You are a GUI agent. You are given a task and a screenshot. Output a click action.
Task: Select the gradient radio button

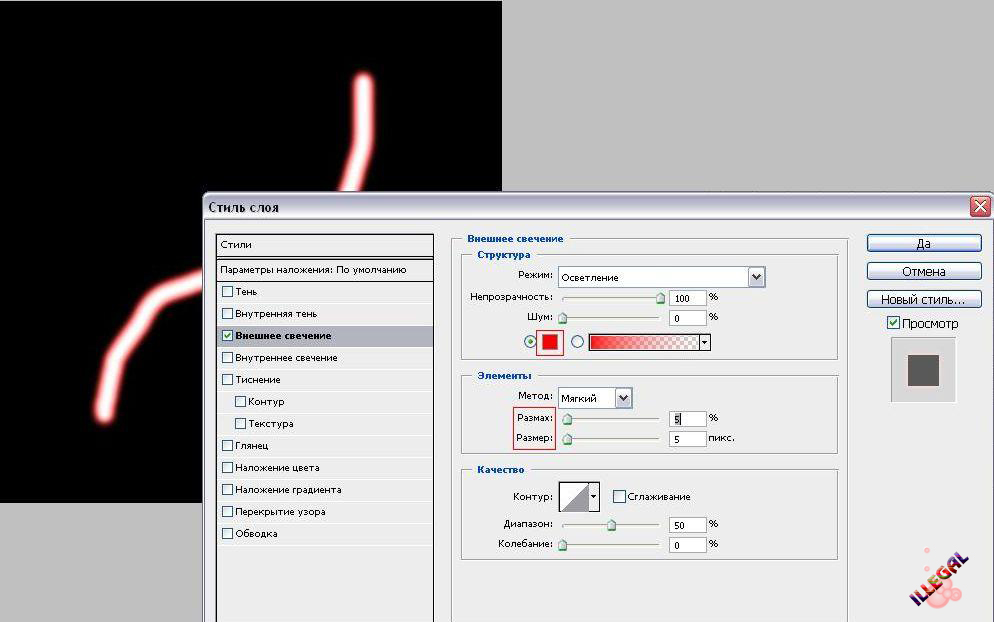[577, 342]
